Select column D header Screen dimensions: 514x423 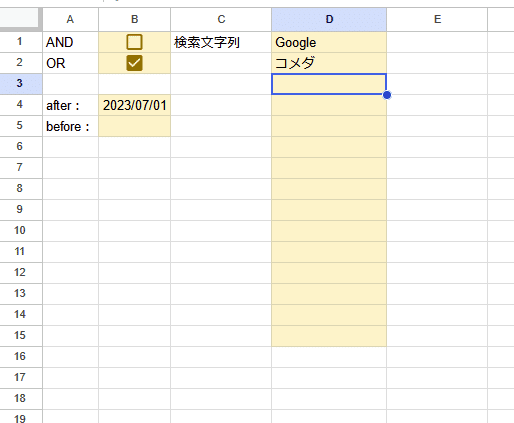point(329,19)
